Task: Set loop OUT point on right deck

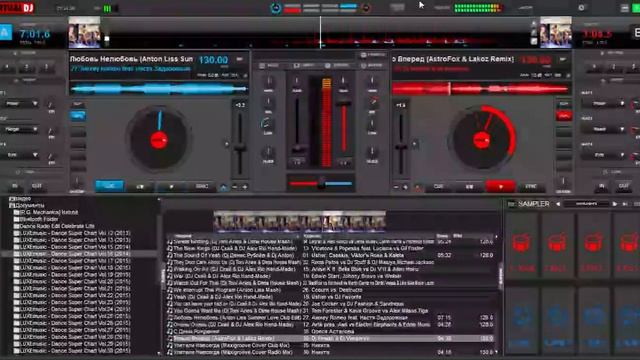Action: (x=624, y=186)
